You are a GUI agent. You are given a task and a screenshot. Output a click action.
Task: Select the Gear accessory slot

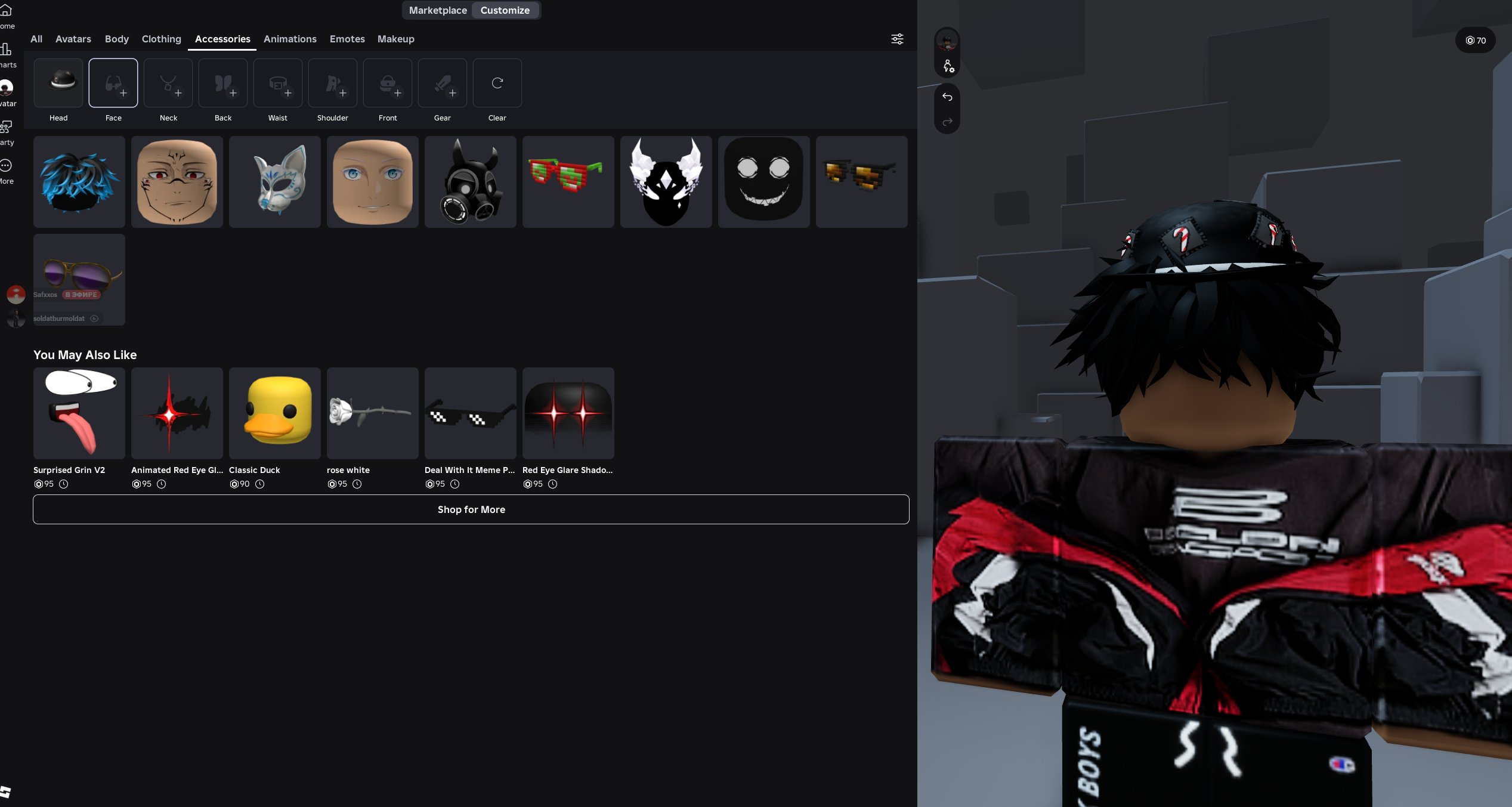coord(443,83)
